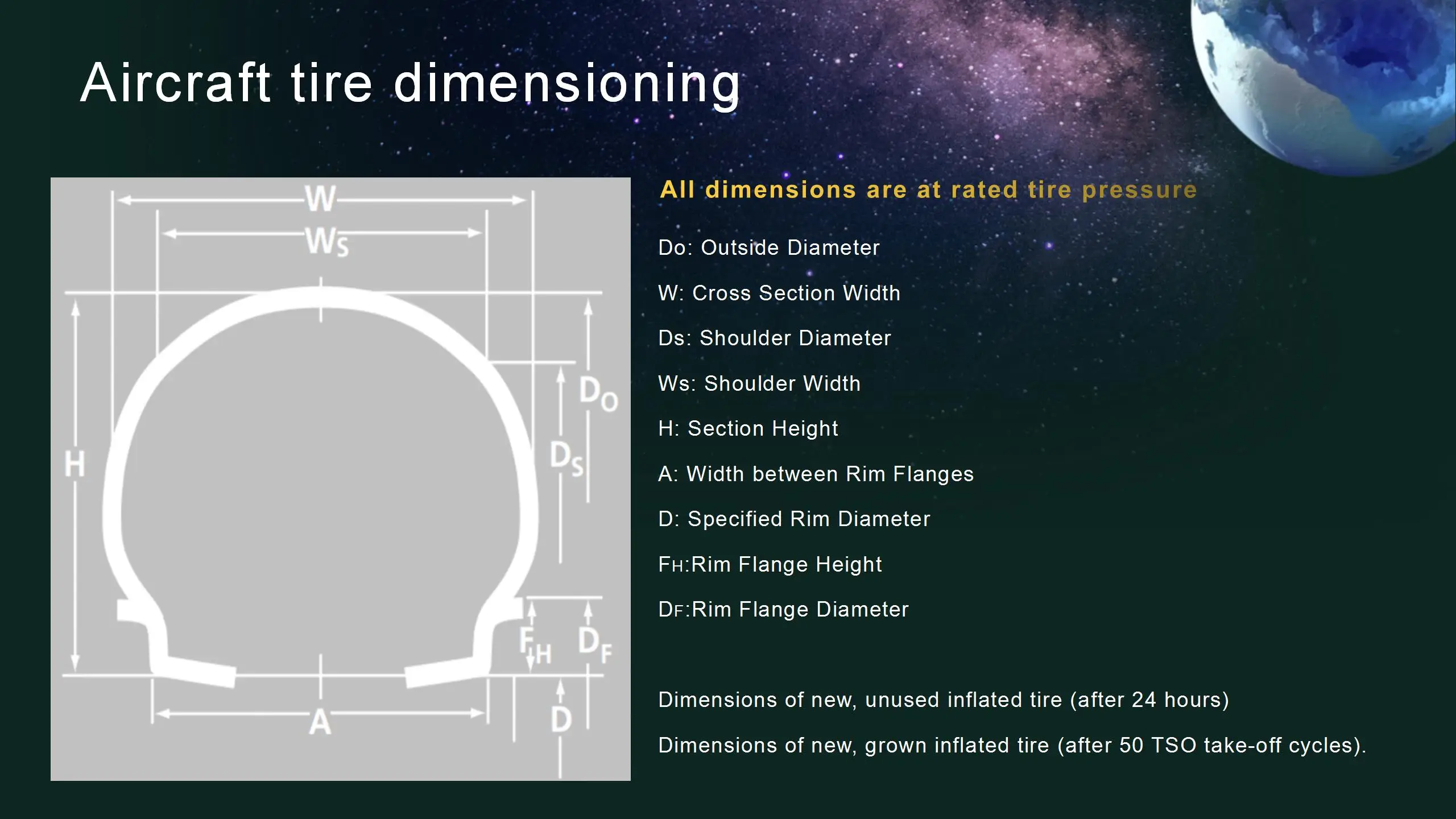1456x819 pixels.
Task: Click the 'DF:Rim Flange Diameter' line
Action: pos(783,610)
